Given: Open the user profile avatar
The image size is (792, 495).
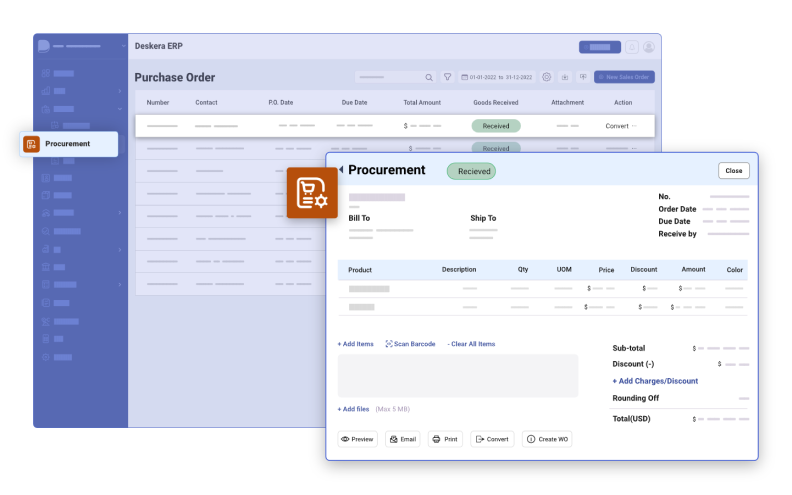Looking at the screenshot, I should (649, 47).
